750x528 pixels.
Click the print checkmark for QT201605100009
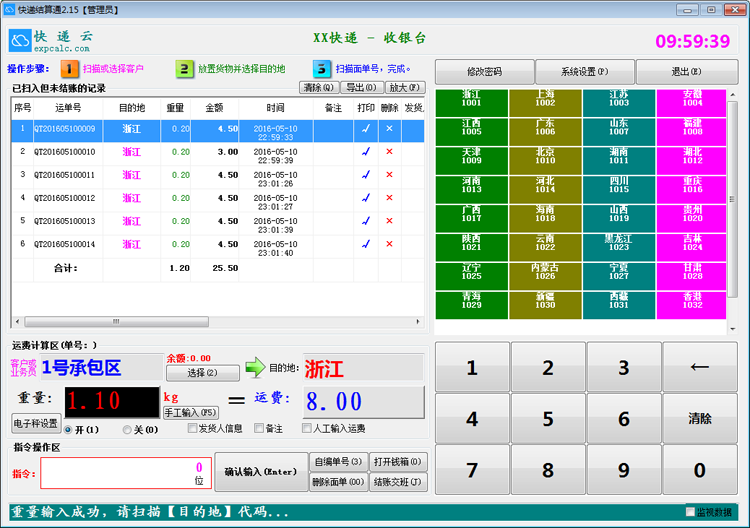366,129
